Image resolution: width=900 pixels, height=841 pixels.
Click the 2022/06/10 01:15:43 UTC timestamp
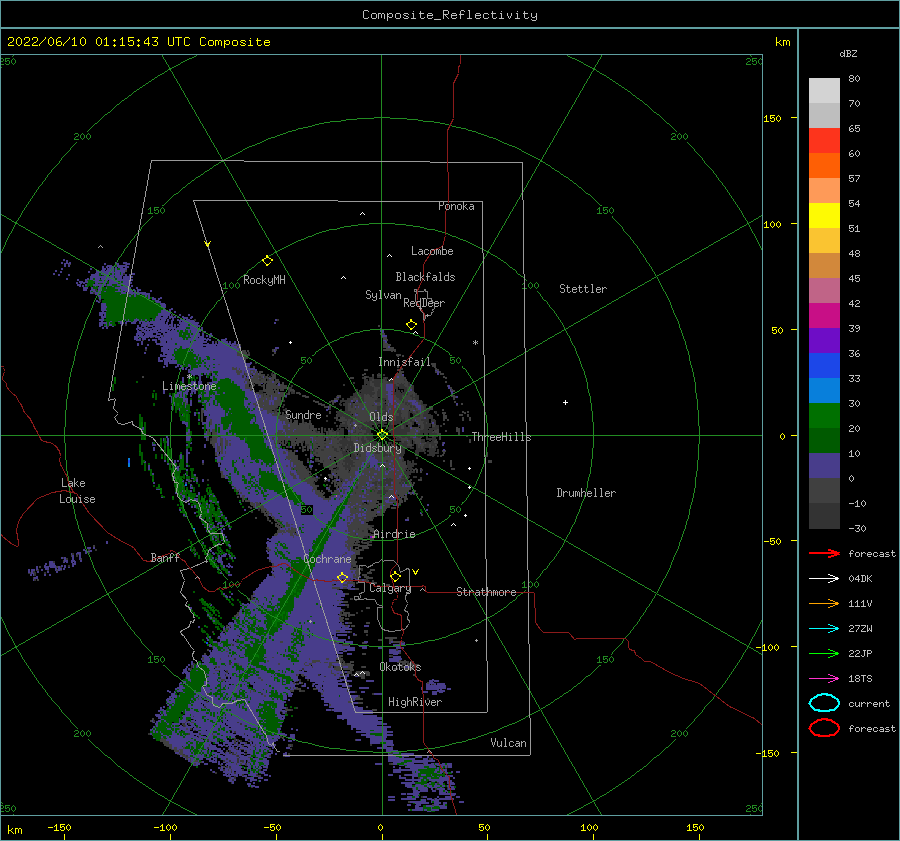coord(100,42)
